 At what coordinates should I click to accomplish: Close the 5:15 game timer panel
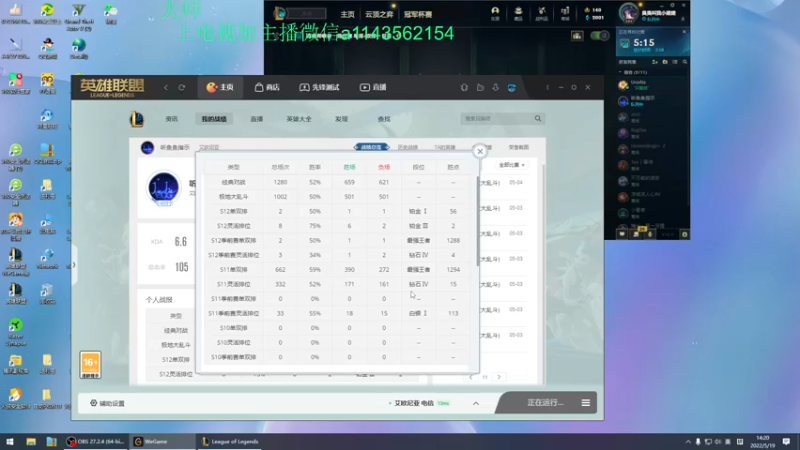(684, 32)
